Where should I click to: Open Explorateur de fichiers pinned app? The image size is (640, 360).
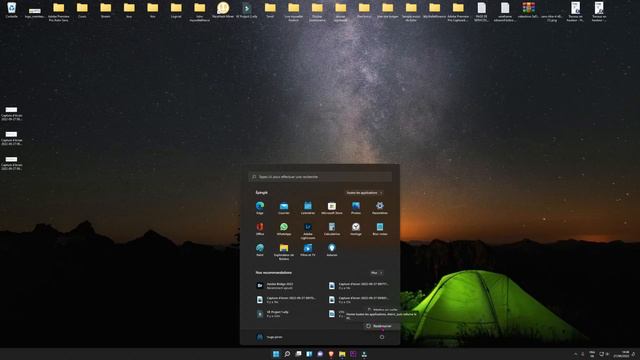coord(284,252)
